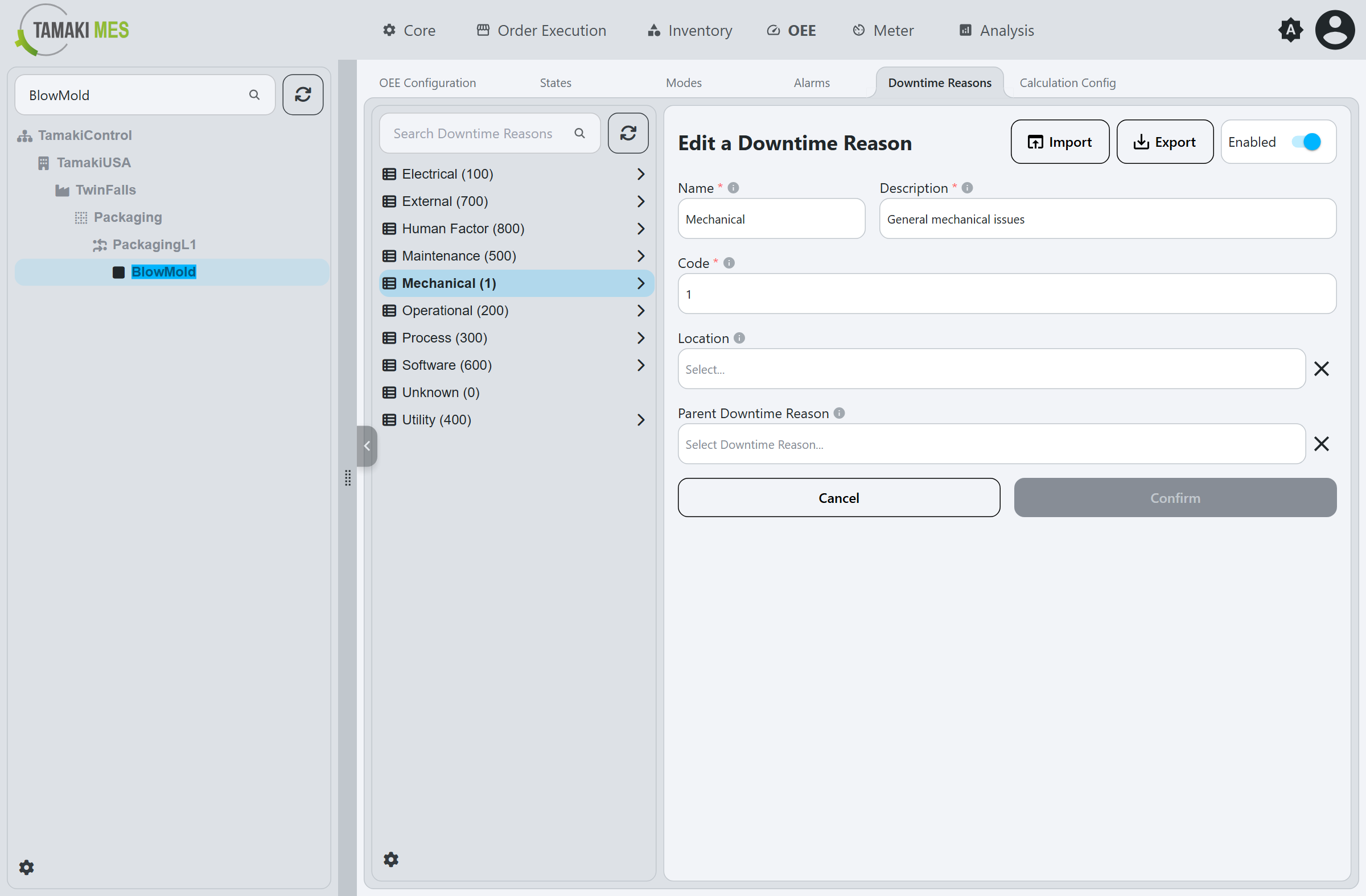Click the Search Downtime Reasons field
This screenshot has height=896, width=1366.
coord(489,133)
